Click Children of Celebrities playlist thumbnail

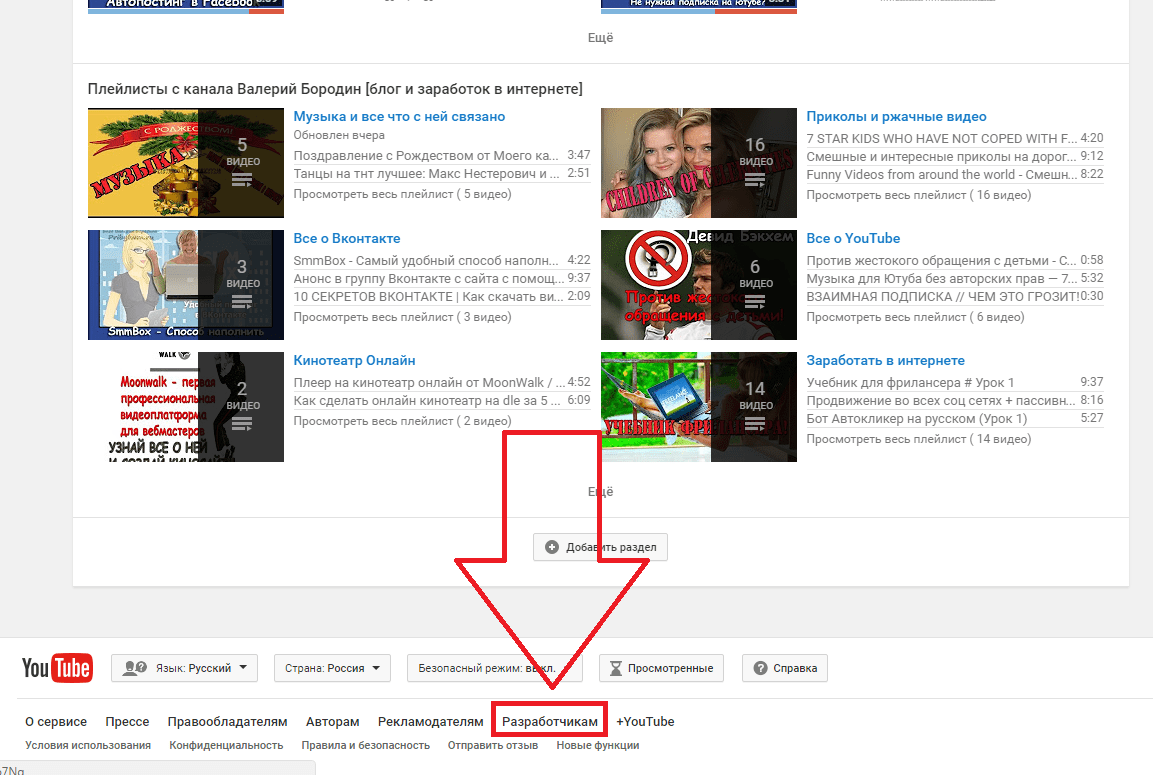click(699, 162)
